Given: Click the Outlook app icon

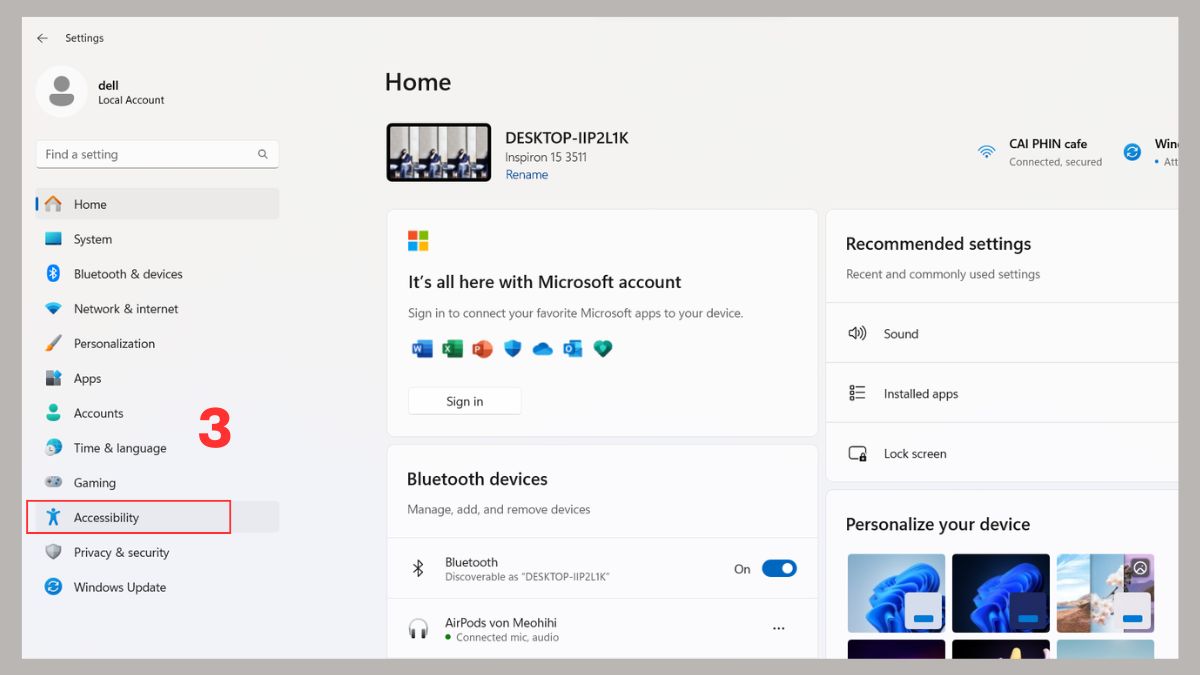Looking at the screenshot, I should (572, 348).
